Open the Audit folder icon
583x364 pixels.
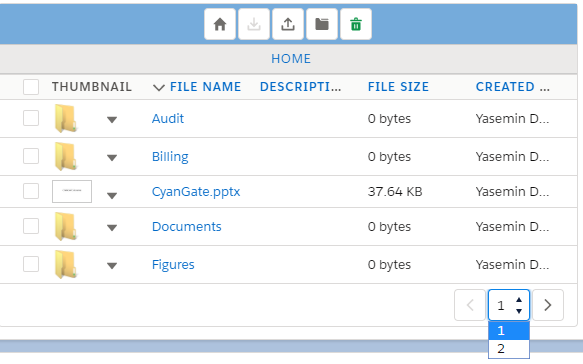point(66,119)
